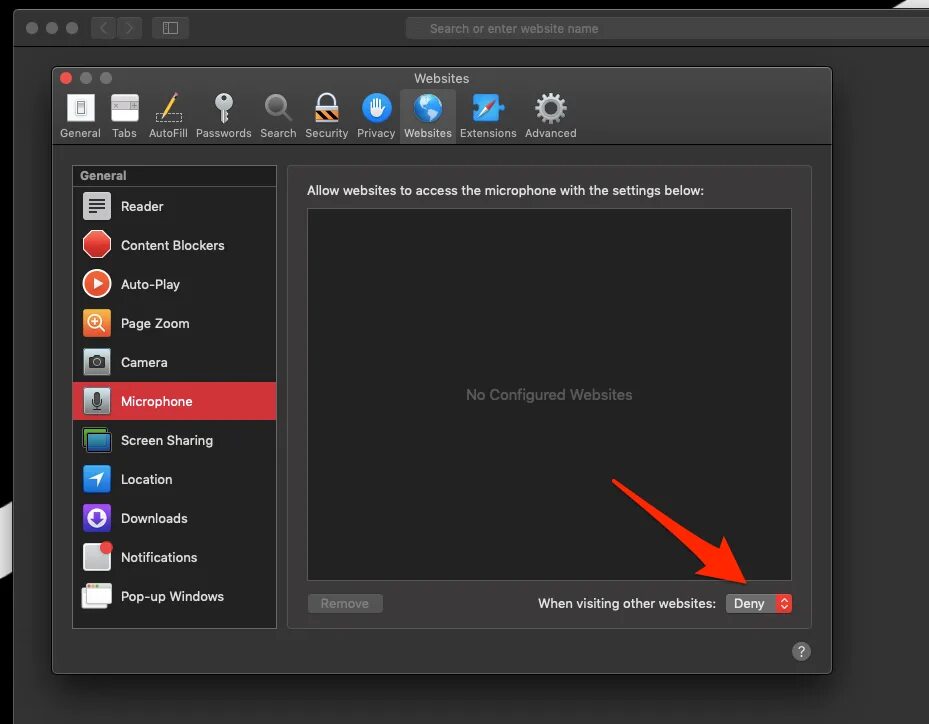This screenshot has height=724, width=929.
Task: Select the Content Blockers stop-sign icon
Action: [x=97, y=245]
